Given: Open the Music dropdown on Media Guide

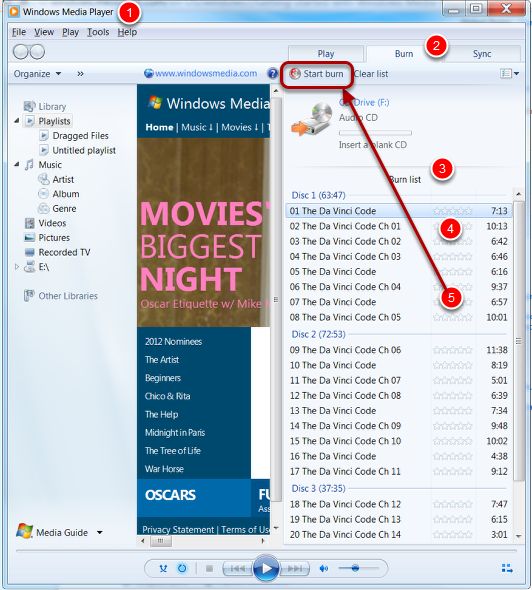Looking at the screenshot, I should click(x=197, y=127).
